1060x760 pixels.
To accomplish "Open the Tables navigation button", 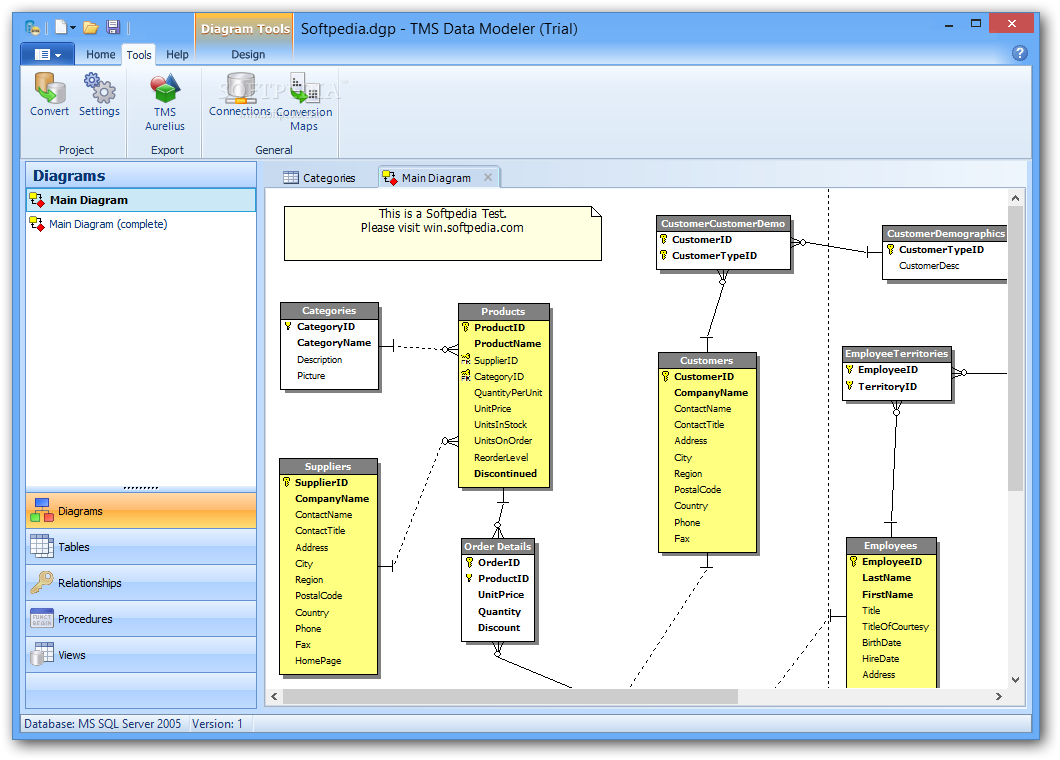I will click(x=141, y=546).
